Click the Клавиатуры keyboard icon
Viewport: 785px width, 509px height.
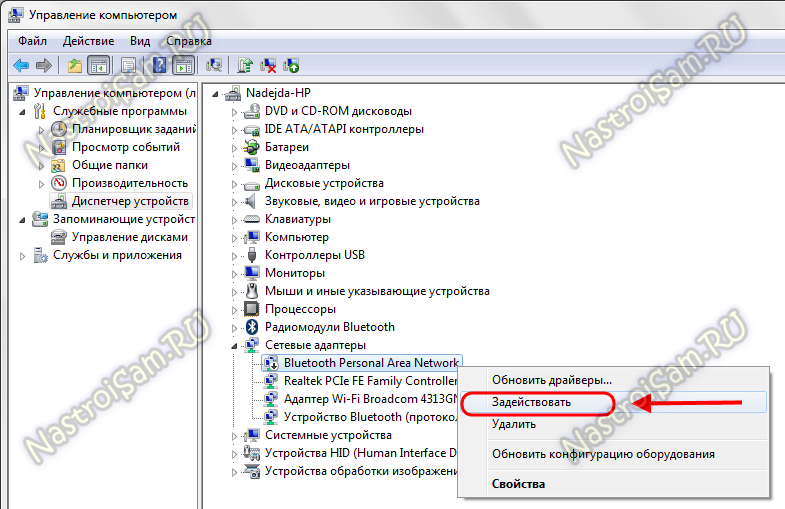pos(252,219)
